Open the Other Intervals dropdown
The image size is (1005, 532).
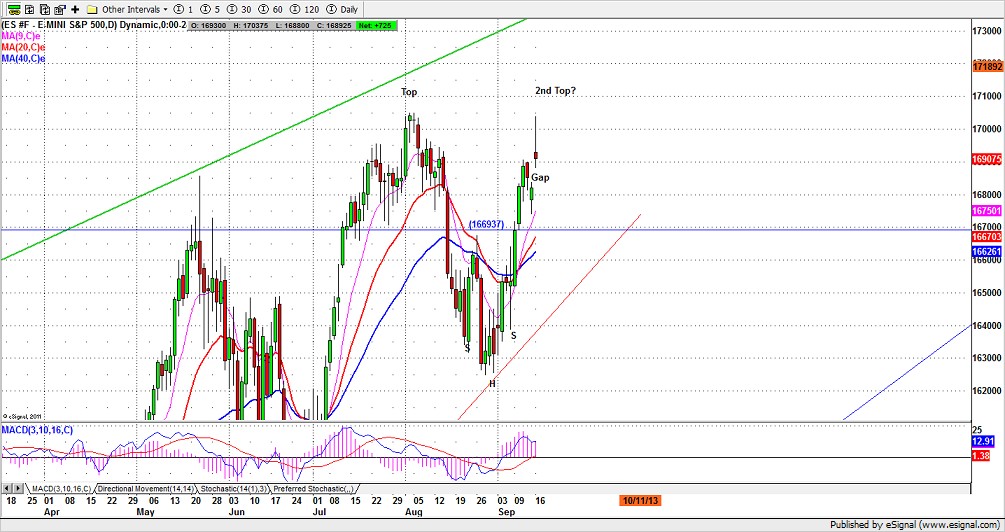point(133,8)
